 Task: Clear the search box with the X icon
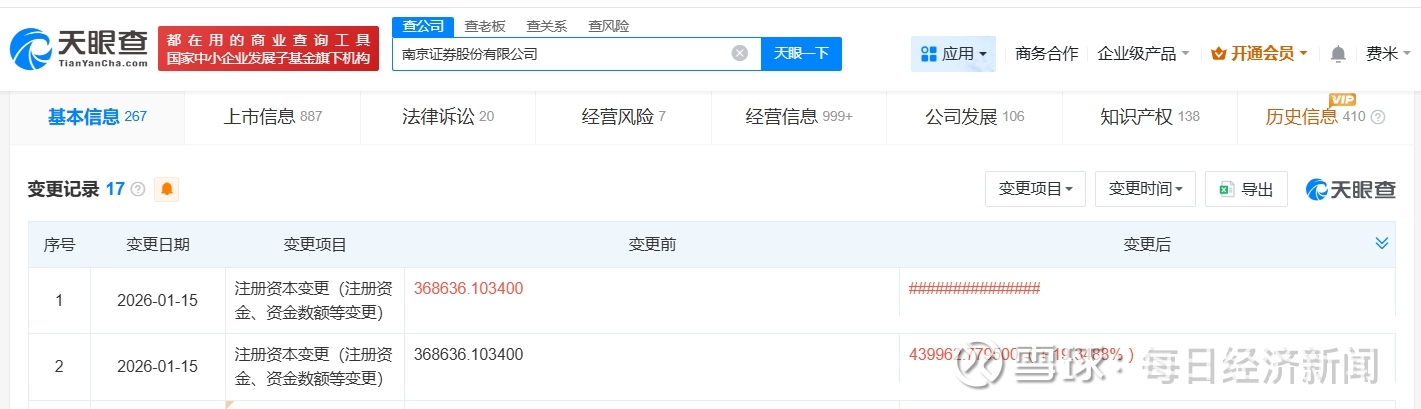pos(739,54)
